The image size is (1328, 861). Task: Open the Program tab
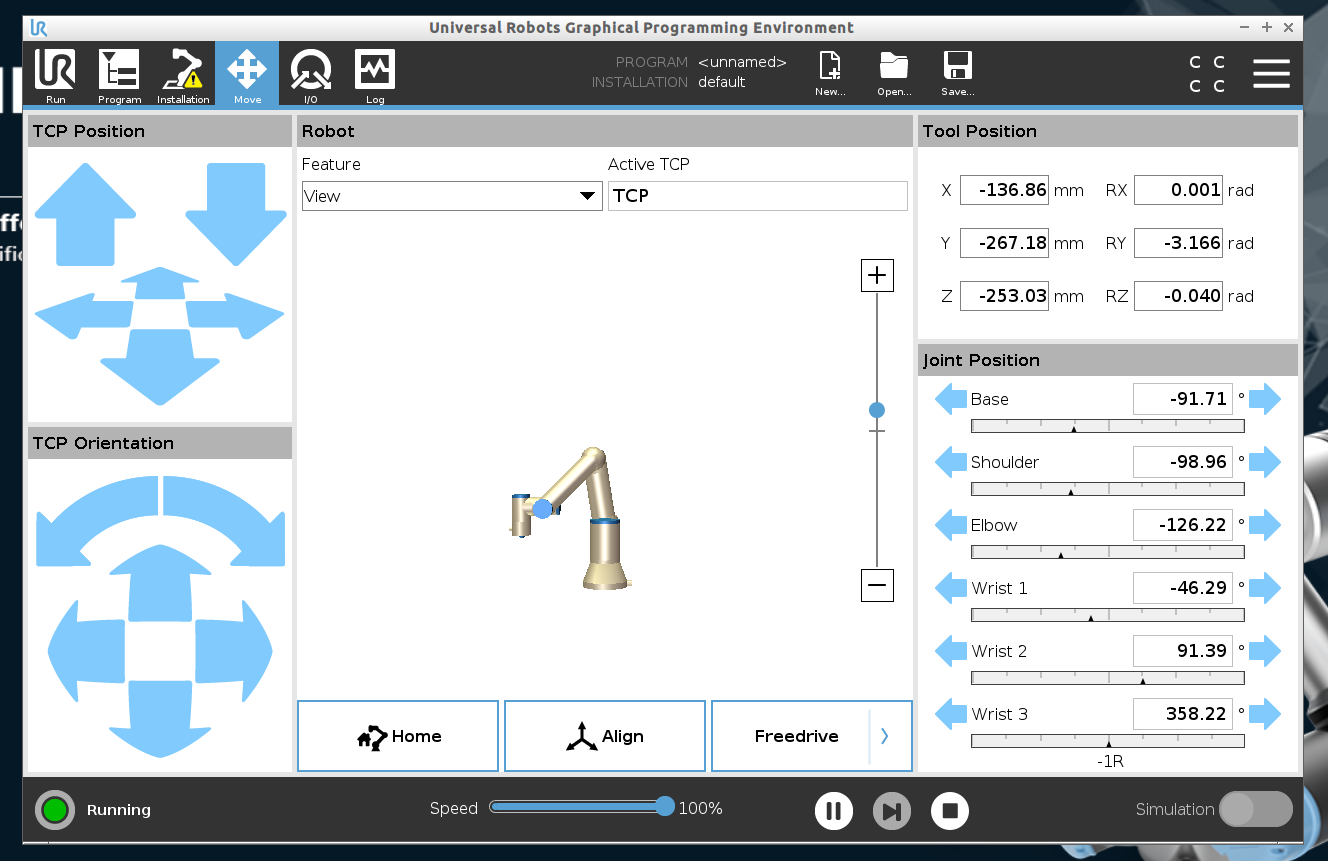pos(119,75)
